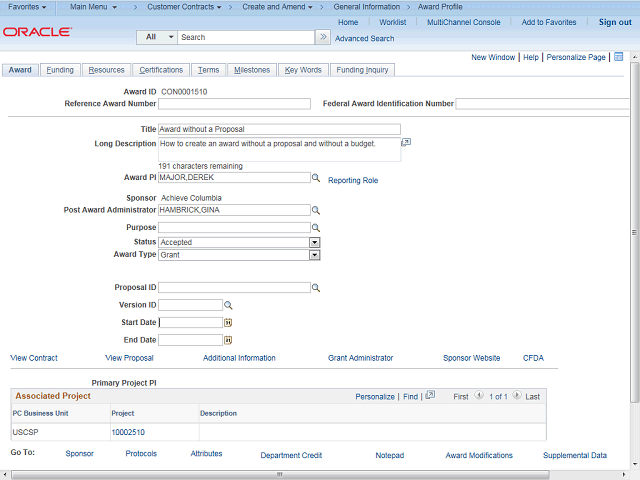This screenshot has height=480, width=640.
Task: Switch to the Funding Inquiry tab
Action: (x=363, y=70)
